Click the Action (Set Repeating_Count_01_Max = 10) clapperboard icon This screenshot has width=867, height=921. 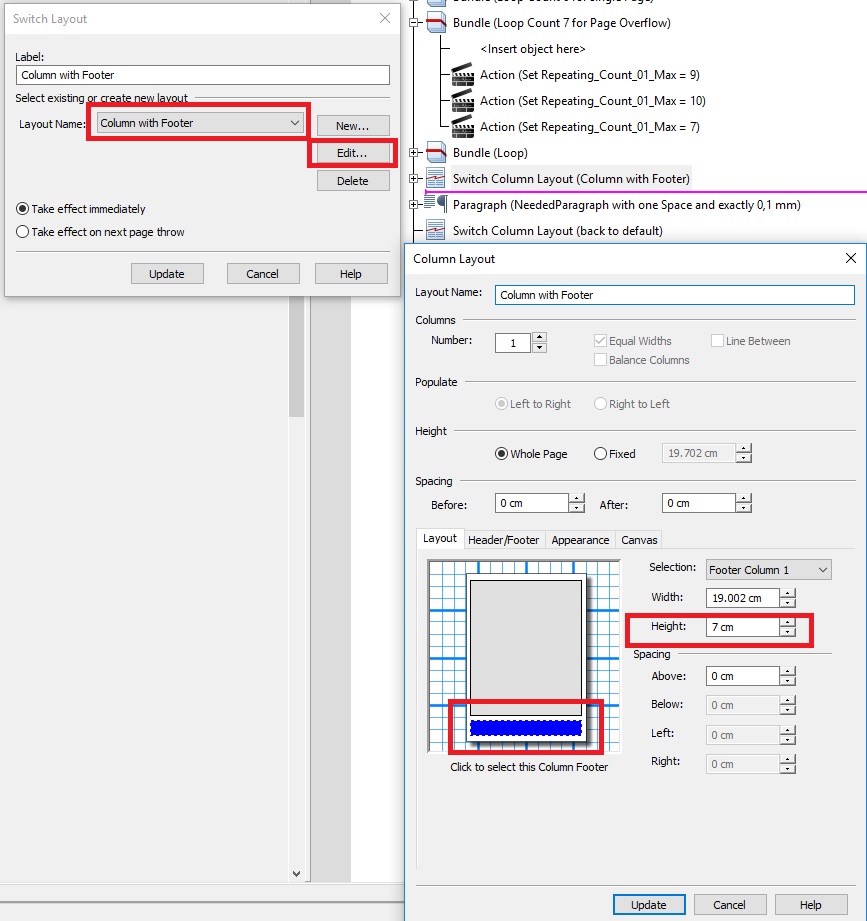click(461, 101)
